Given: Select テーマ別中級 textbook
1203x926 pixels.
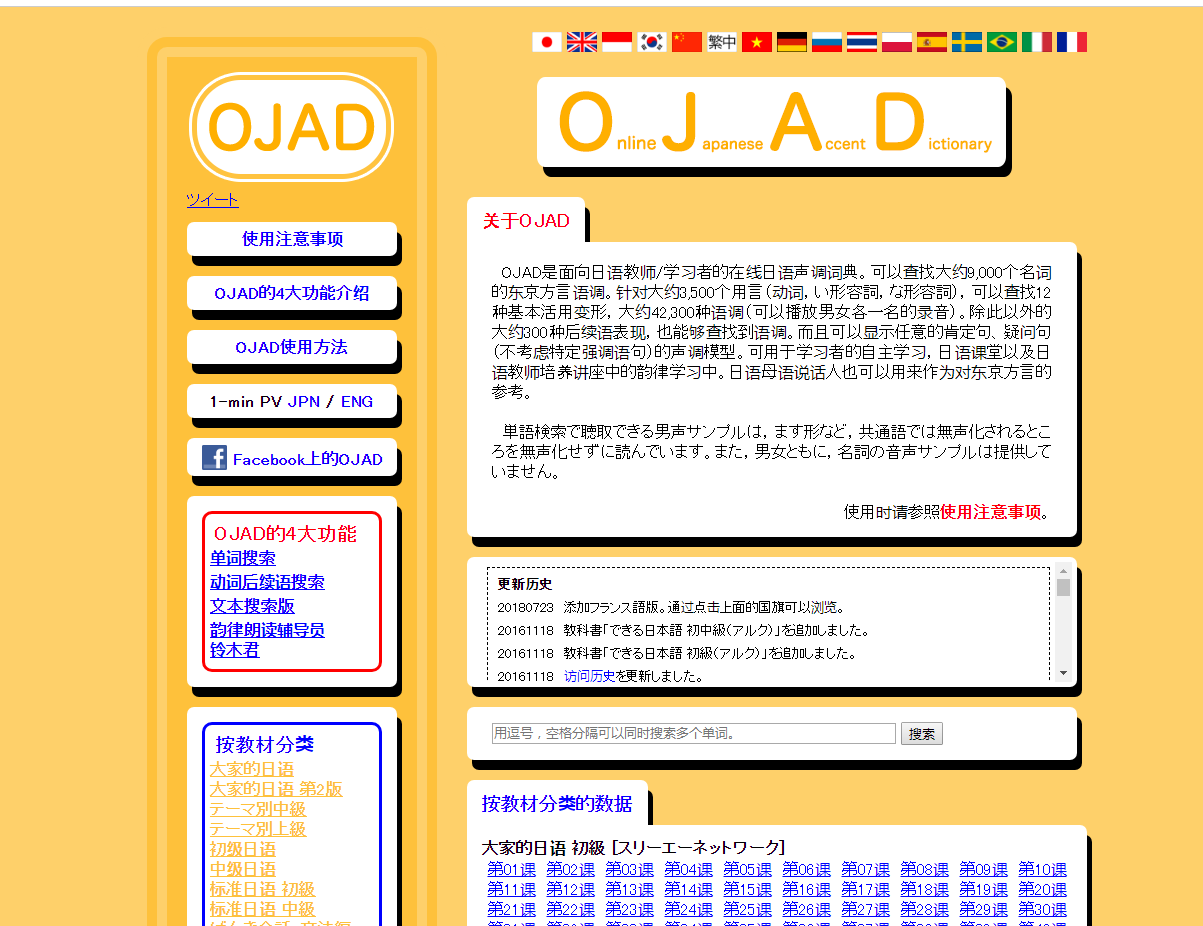Looking at the screenshot, I should 258,809.
